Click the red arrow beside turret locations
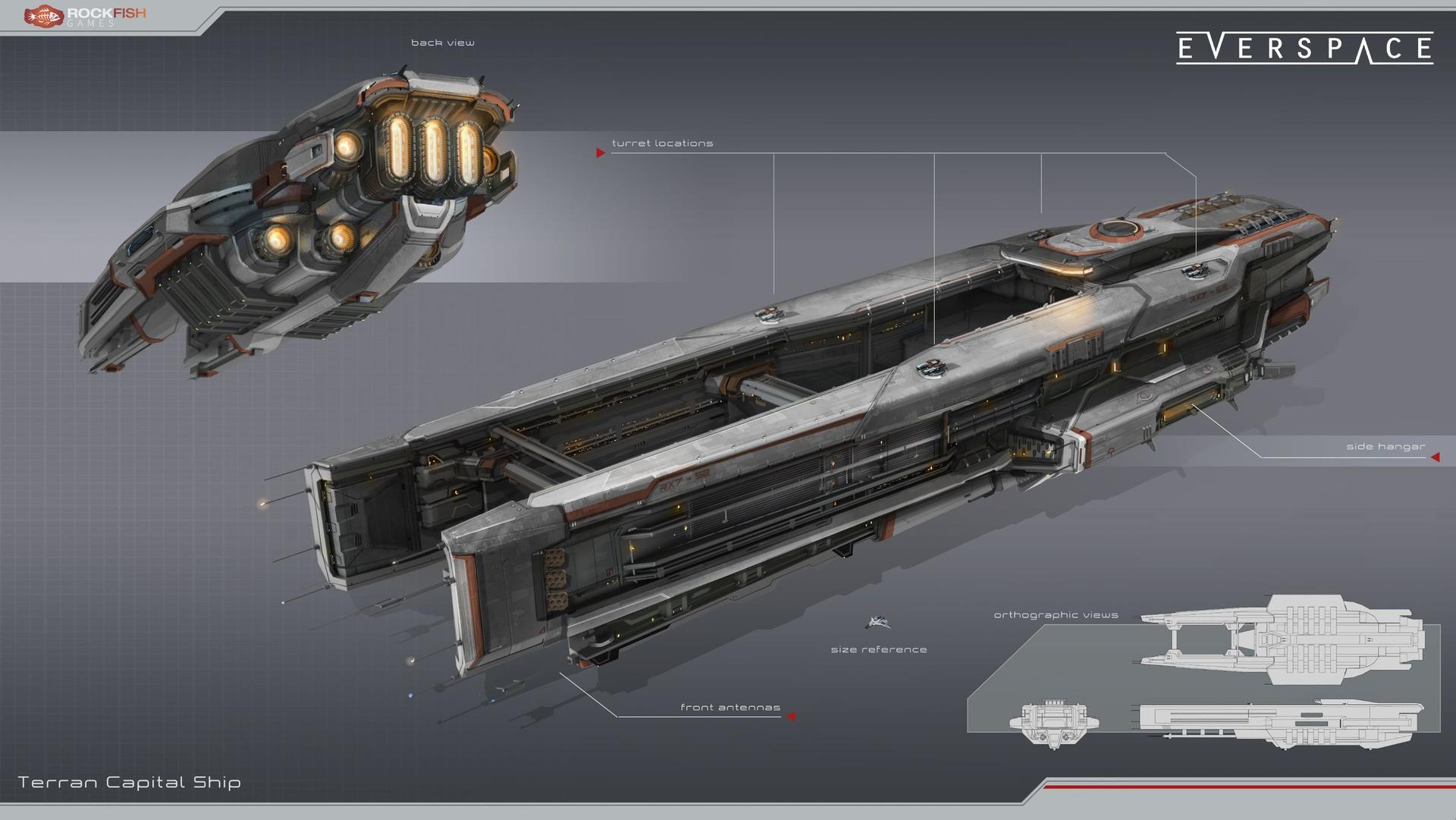Screen dimensions: 1456x820 coord(601,153)
